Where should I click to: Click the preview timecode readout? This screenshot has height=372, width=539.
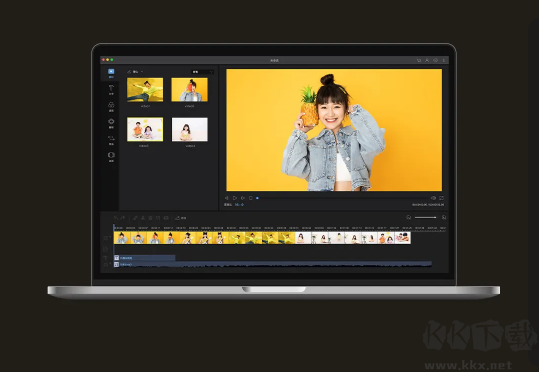click(x=428, y=205)
